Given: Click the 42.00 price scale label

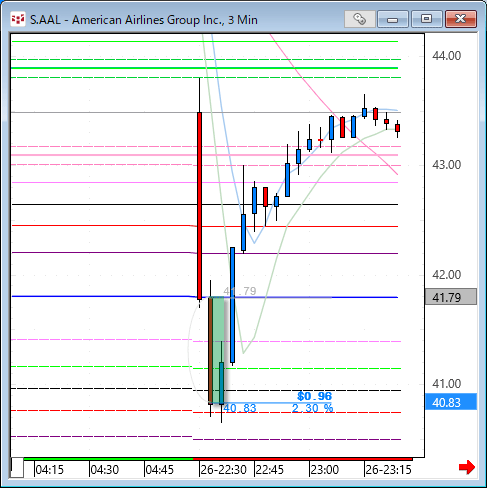Looking at the screenshot, I should click(446, 275).
